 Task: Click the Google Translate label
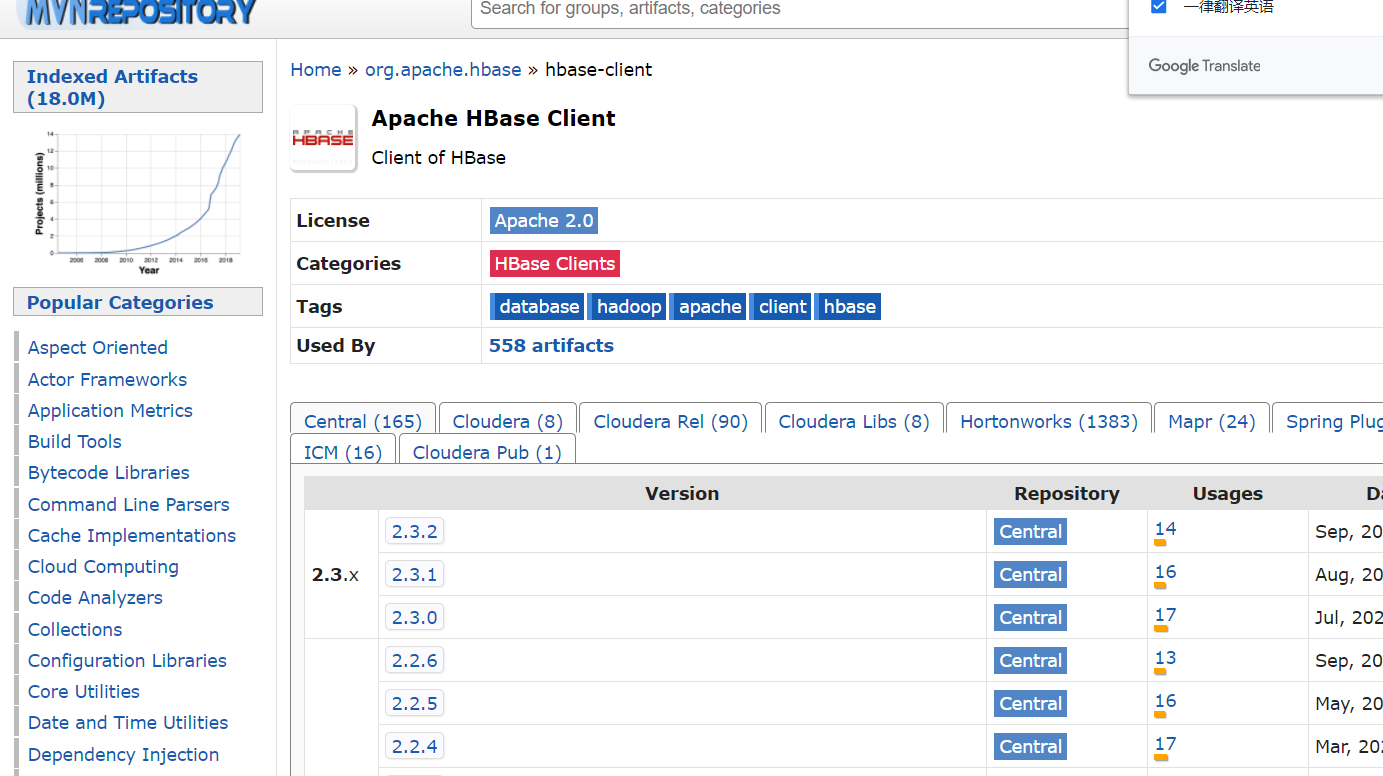1204,66
